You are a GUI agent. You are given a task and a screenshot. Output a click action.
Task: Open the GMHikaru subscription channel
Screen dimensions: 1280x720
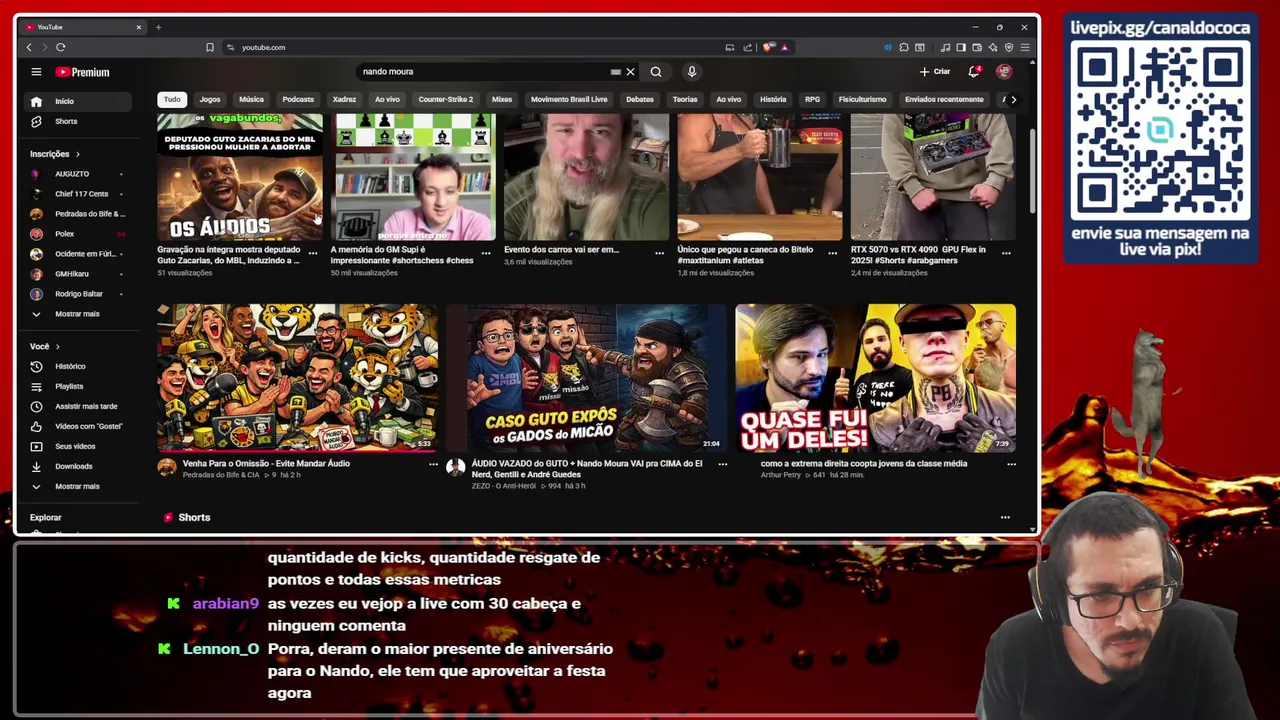[x=78, y=274]
